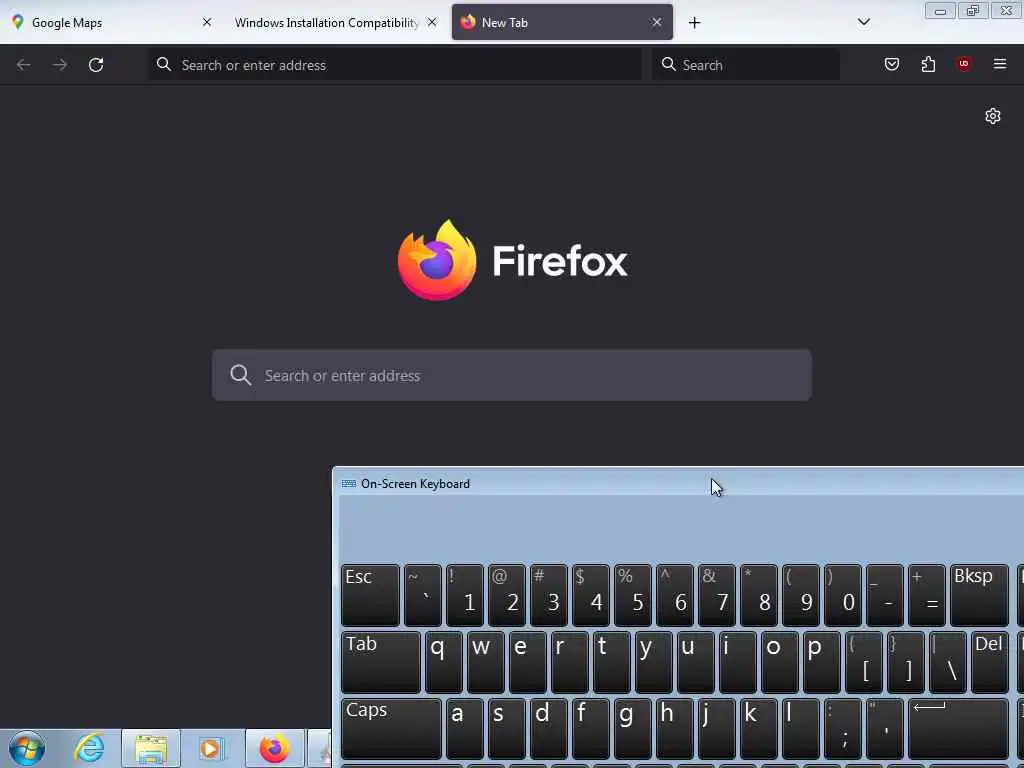Tap the p key on keyboard
1024x768 pixels.
click(822, 662)
